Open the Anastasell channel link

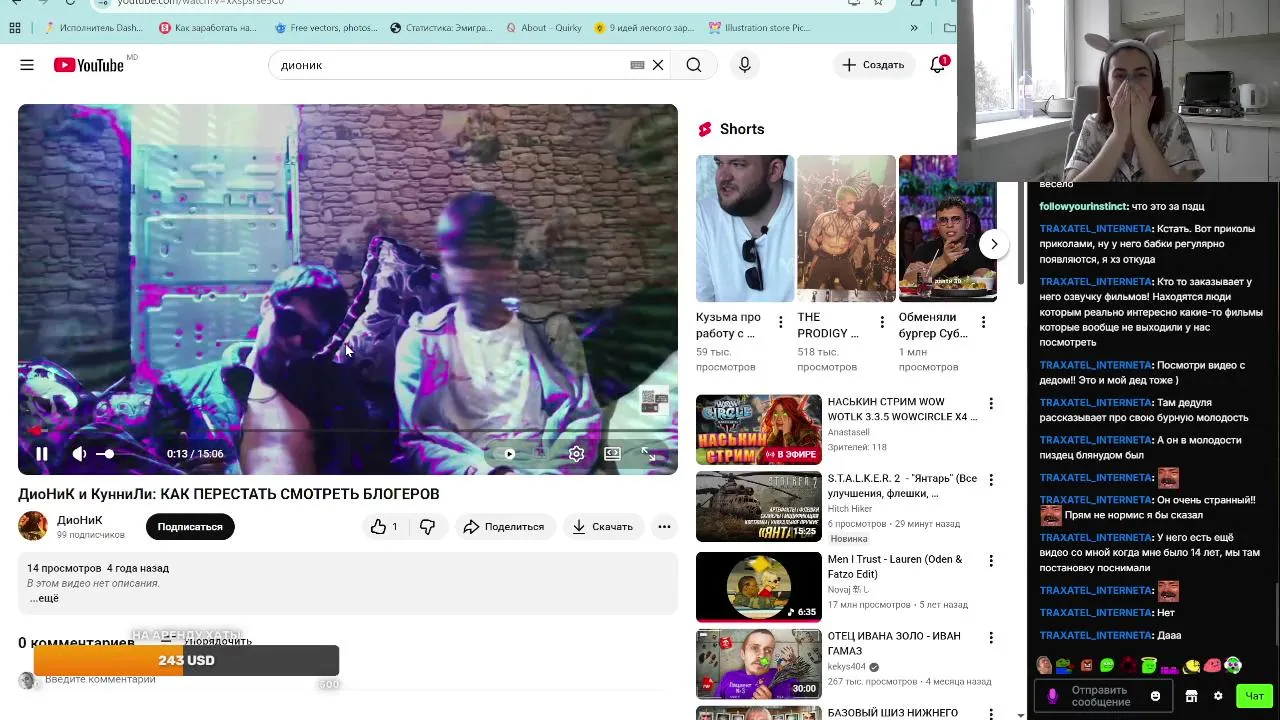848,432
